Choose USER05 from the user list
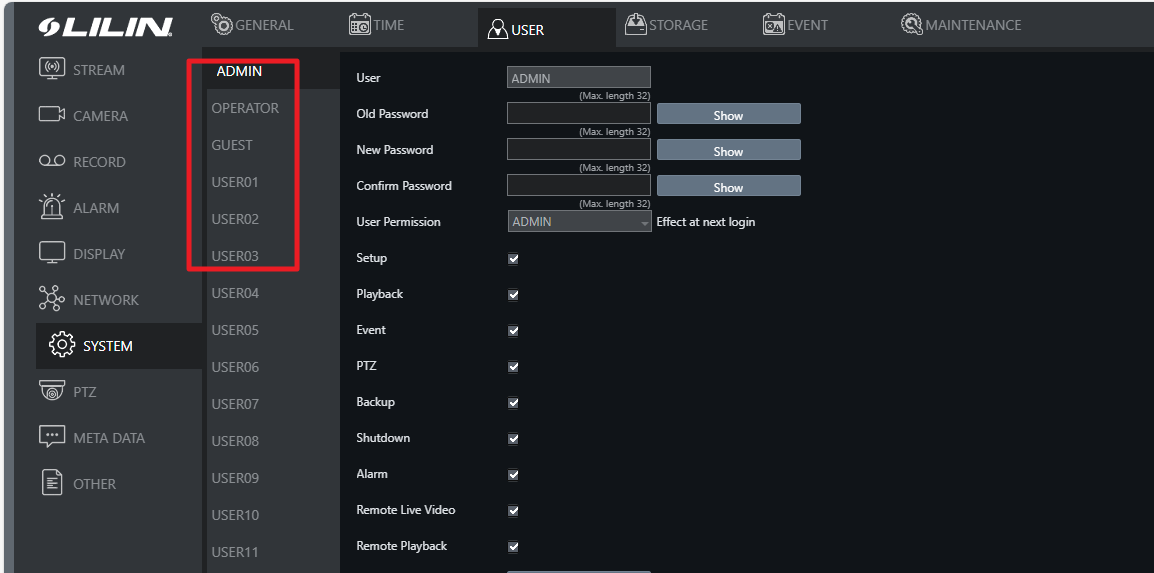 click(235, 330)
